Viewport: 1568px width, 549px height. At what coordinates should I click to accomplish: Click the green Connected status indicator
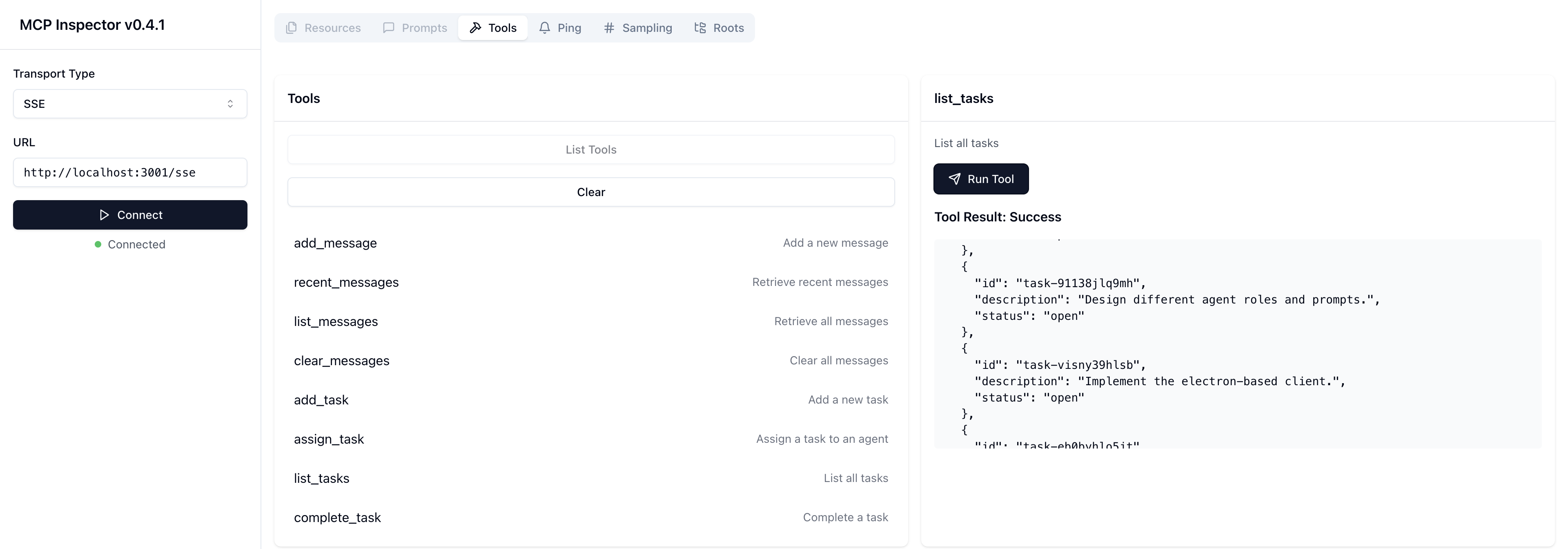98,244
